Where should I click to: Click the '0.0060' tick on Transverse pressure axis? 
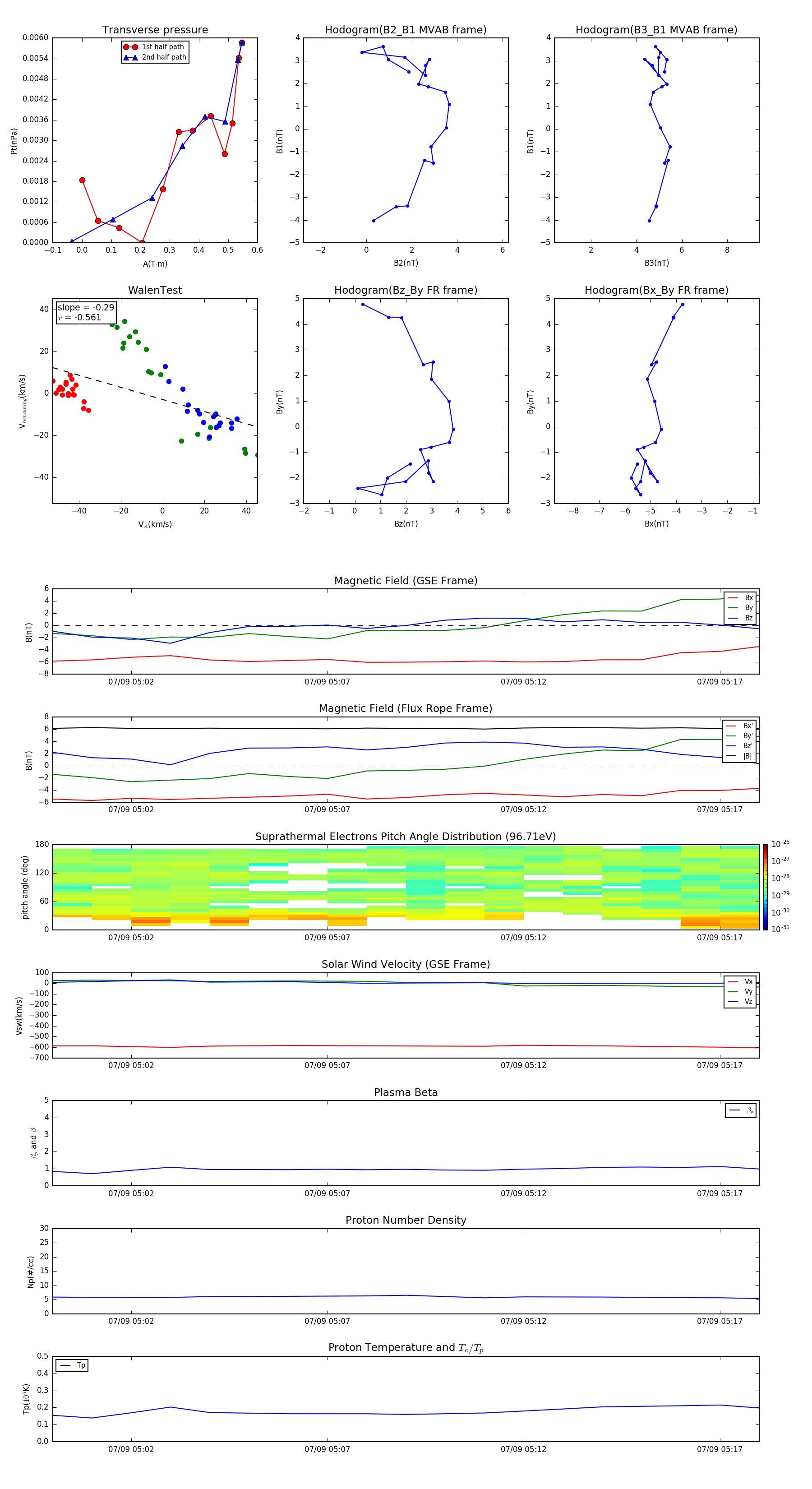click(35, 37)
